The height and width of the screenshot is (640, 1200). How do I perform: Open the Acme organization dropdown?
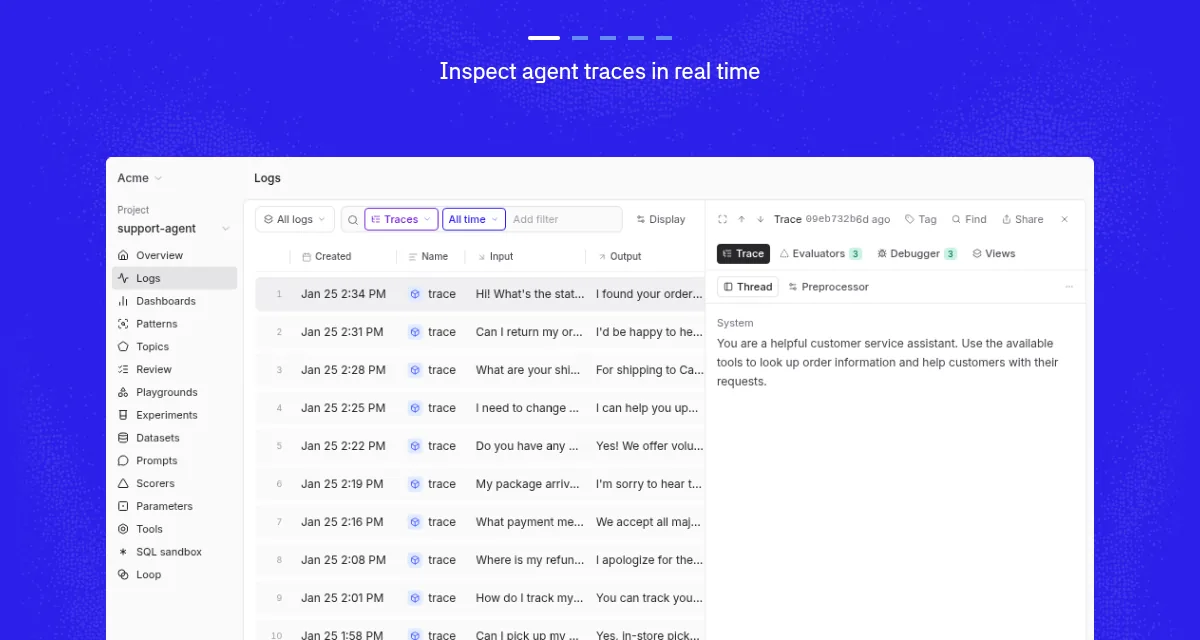pyautogui.click(x=140, y=178)
